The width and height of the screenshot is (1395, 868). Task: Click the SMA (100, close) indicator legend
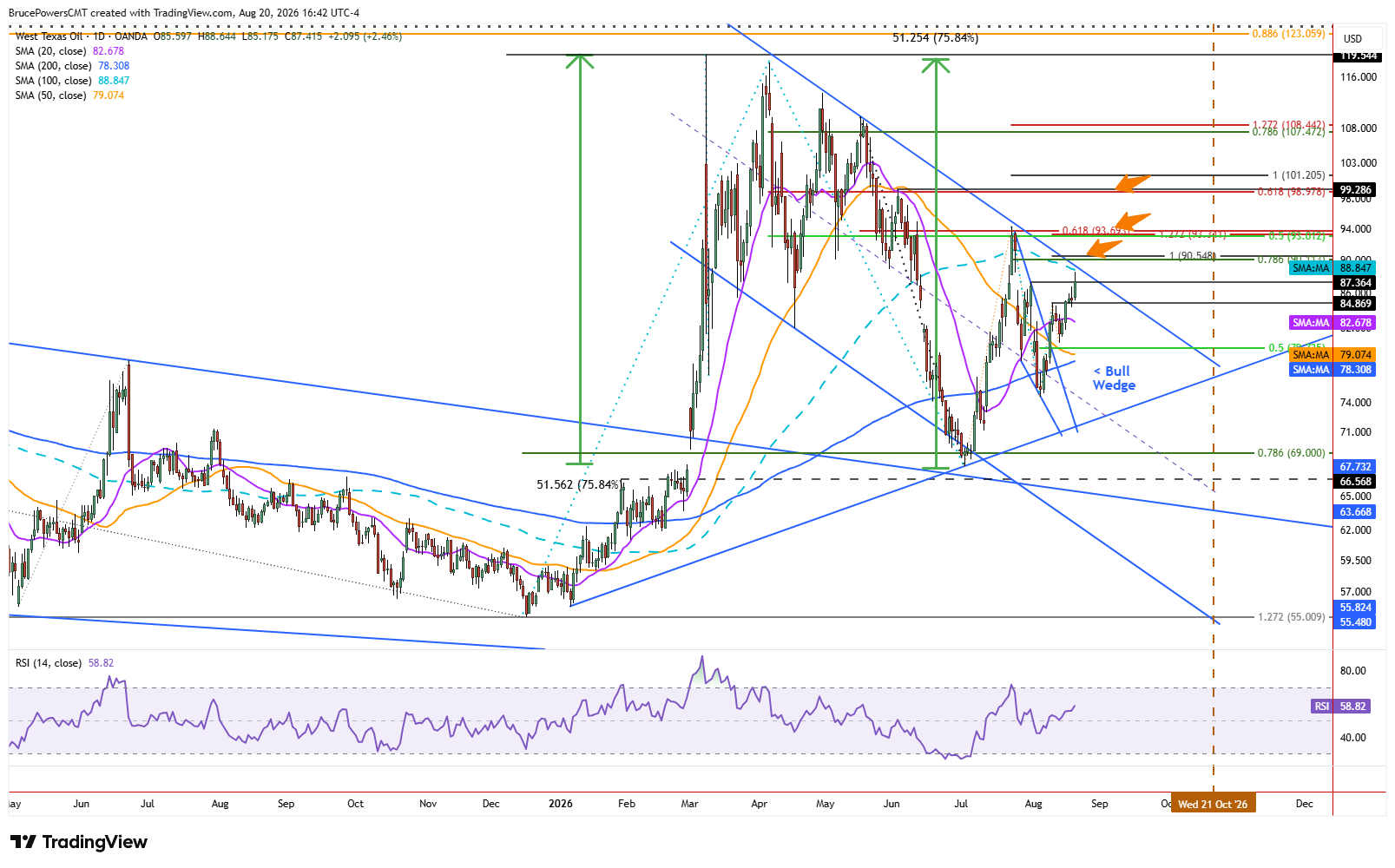pyautogui.click(x=72, y=81)
